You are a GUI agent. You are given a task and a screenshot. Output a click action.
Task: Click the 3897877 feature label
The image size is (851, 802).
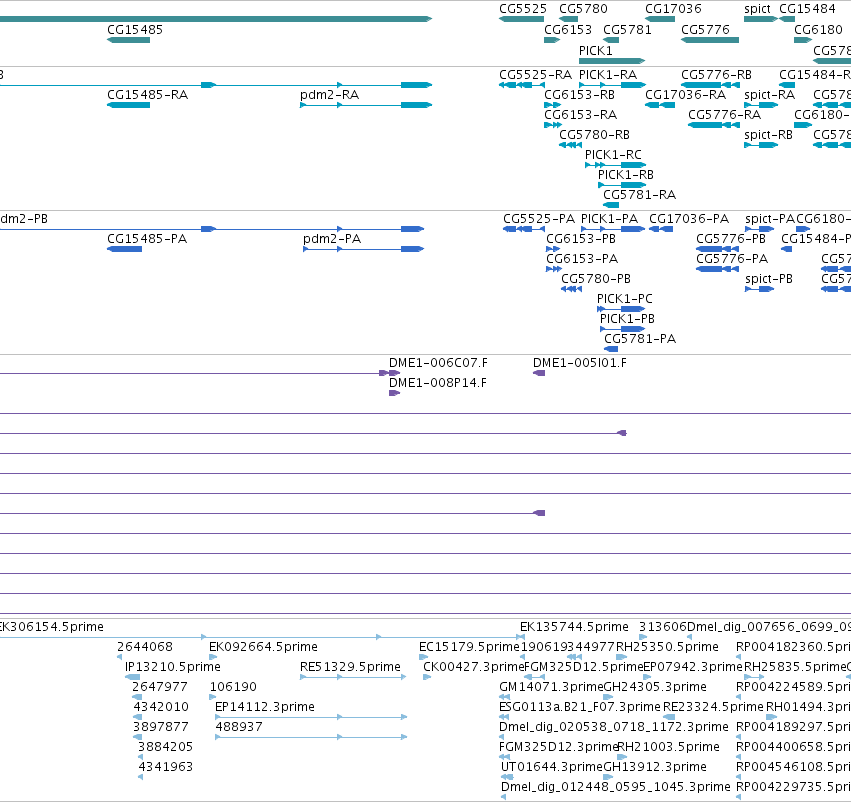click(x=161, y=727)
